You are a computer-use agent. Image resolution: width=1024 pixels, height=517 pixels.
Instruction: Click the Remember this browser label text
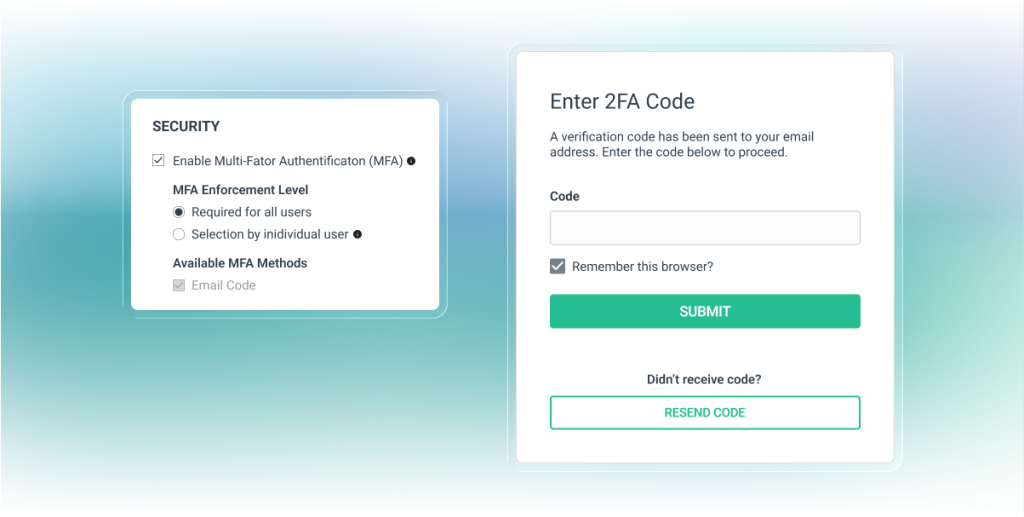pyautogui.click(x=642, y=267)
